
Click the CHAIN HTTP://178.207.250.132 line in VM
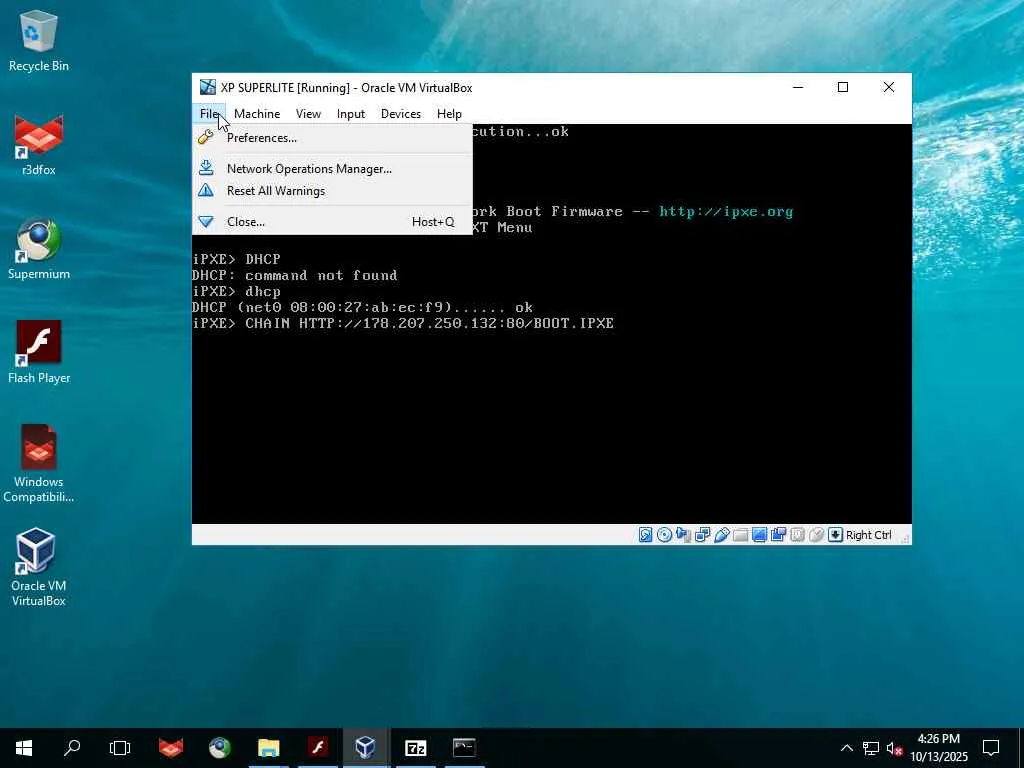403,323
